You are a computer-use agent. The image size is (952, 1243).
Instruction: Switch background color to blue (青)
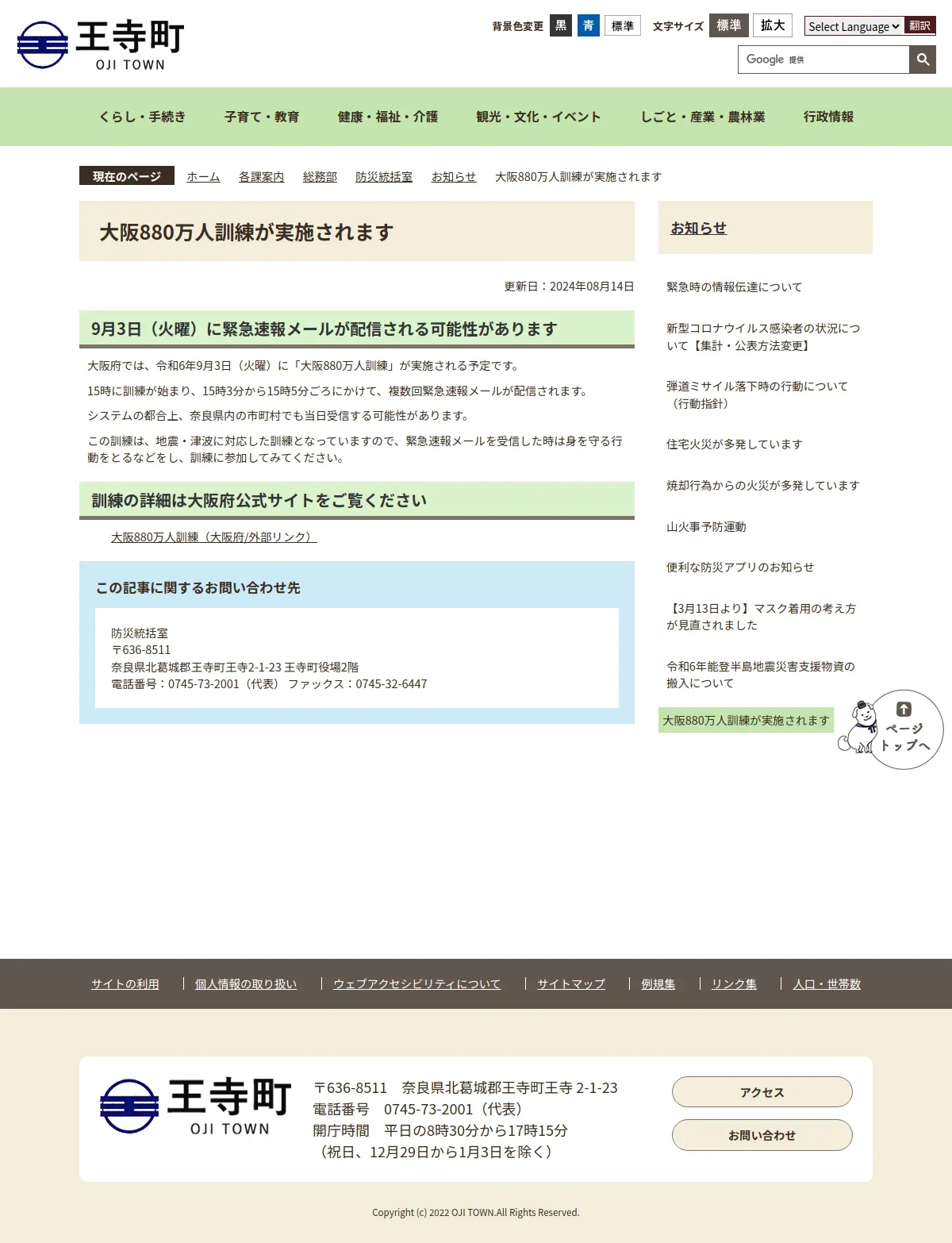point(589,25)
